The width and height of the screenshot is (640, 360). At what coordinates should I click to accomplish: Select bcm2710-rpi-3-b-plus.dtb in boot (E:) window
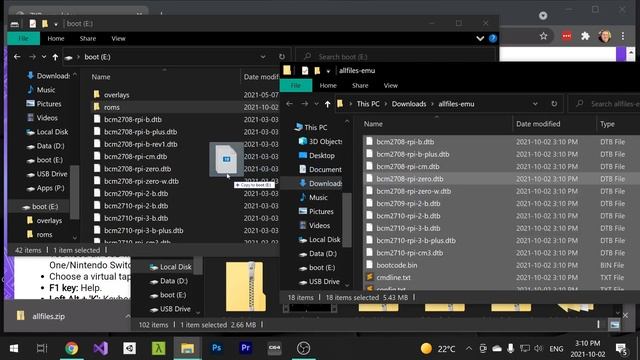[x=144, y=231]
